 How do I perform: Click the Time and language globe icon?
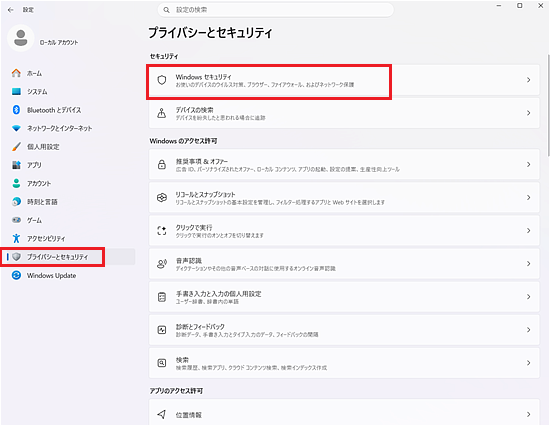point(16,201)
